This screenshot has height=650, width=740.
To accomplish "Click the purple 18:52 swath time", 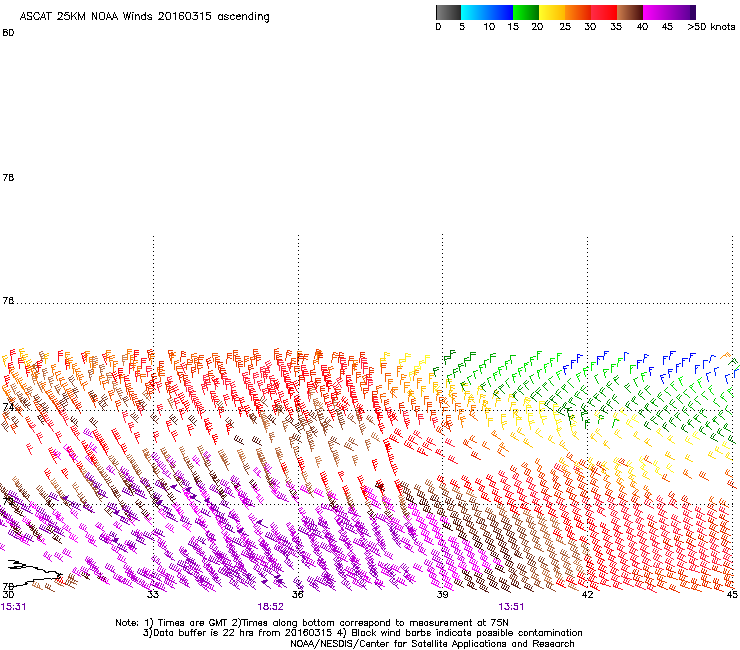I will 270,607.
